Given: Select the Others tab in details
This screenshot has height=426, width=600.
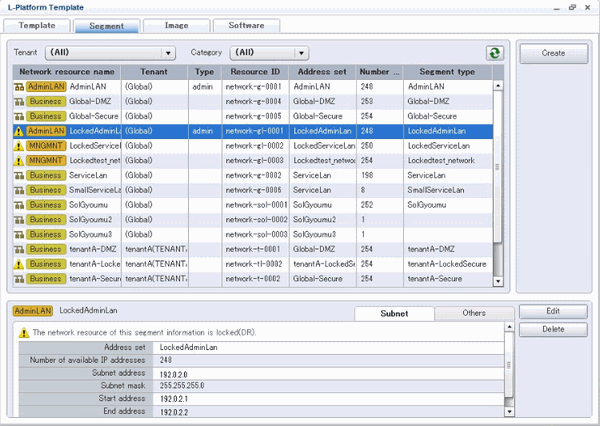Looking at the screenshot, I should [473, 313].
